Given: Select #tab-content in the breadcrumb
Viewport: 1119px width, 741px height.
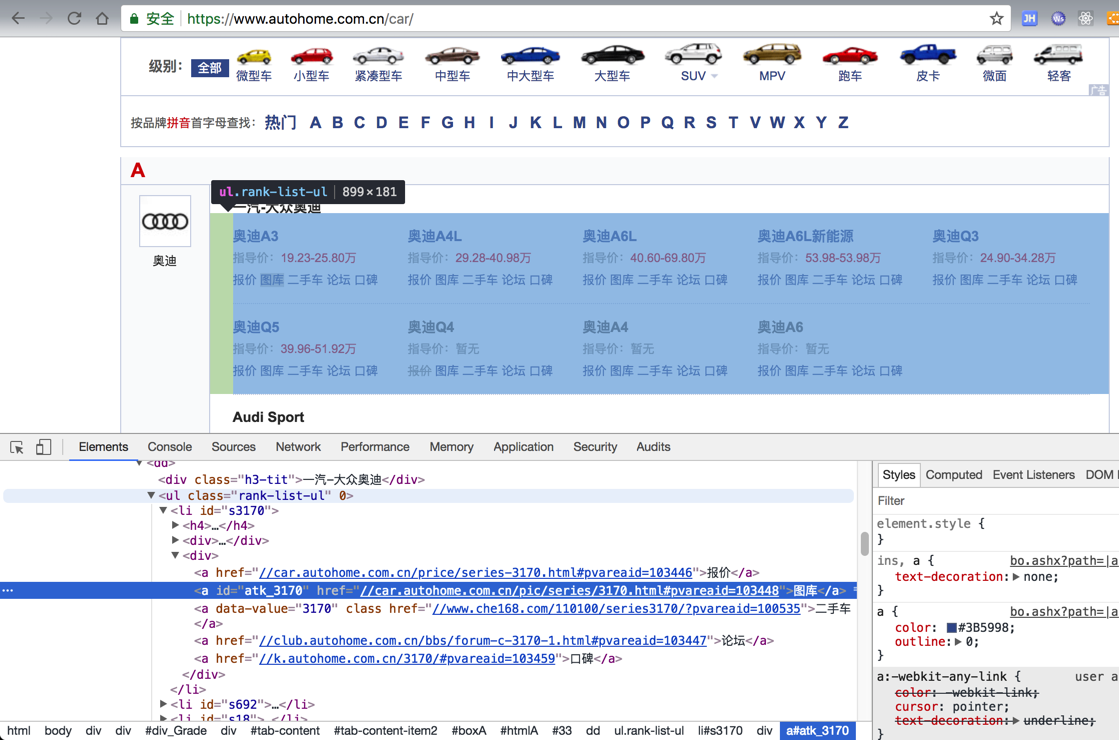Looking at the screenshot, I should point(285,731).
